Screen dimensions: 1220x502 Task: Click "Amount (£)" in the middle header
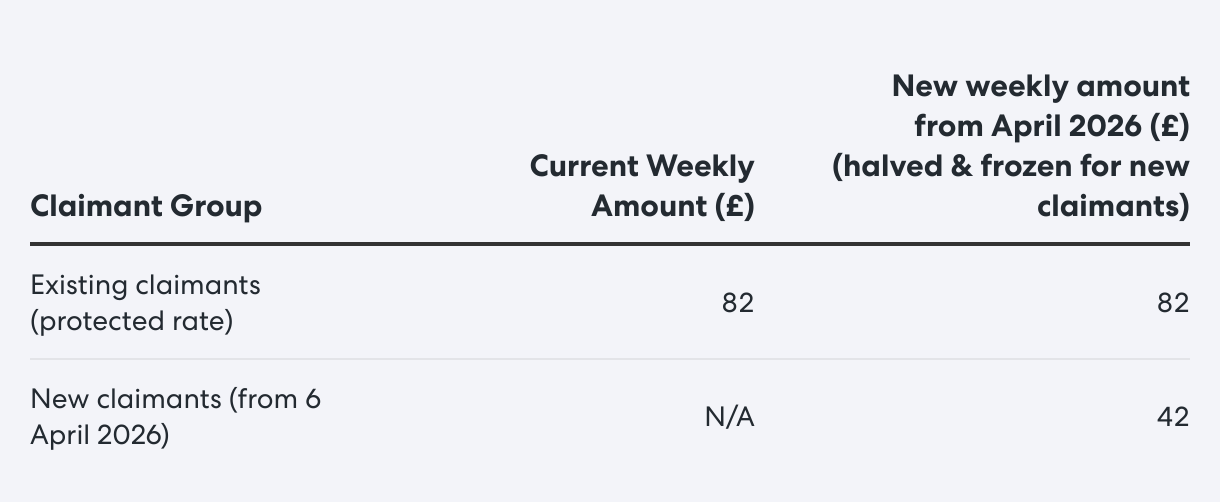coord(673,206)
